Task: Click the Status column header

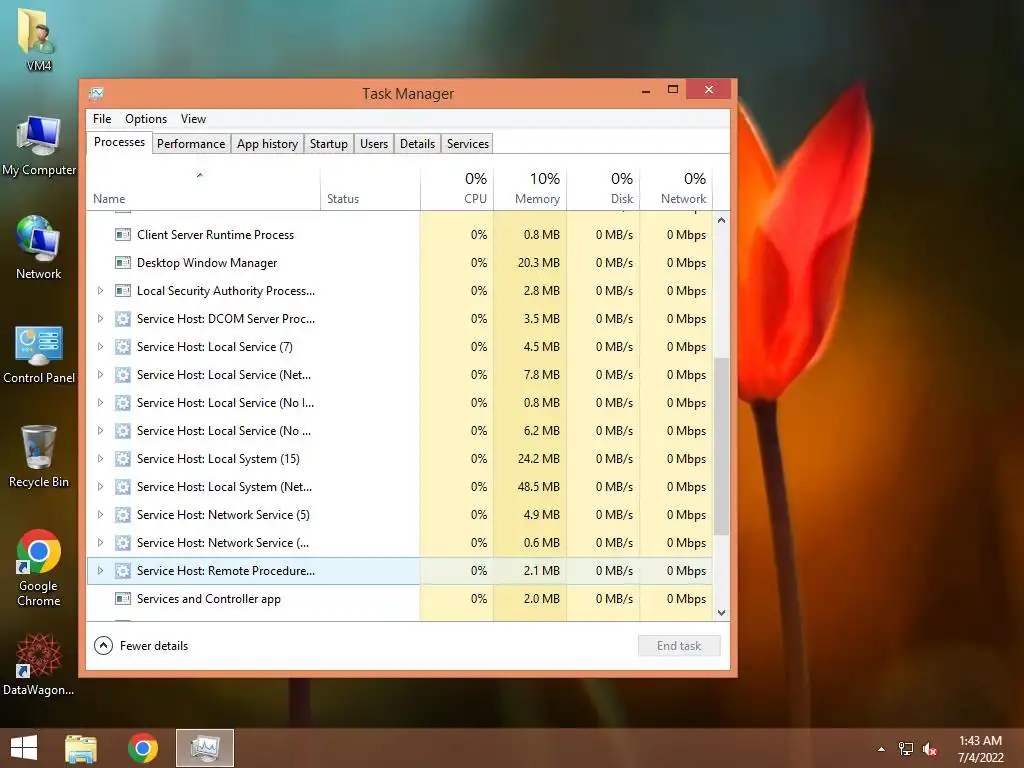Action: 370,189
